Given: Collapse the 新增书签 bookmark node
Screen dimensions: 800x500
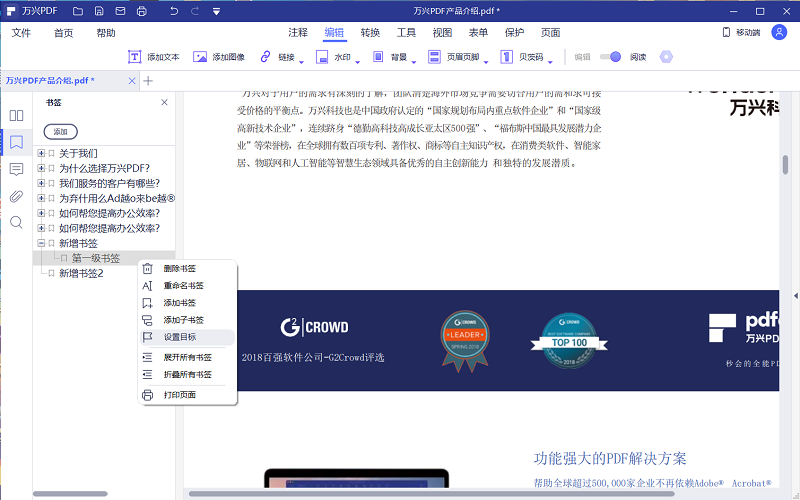Looking at the screenshot, I should (x=41, y=243).
